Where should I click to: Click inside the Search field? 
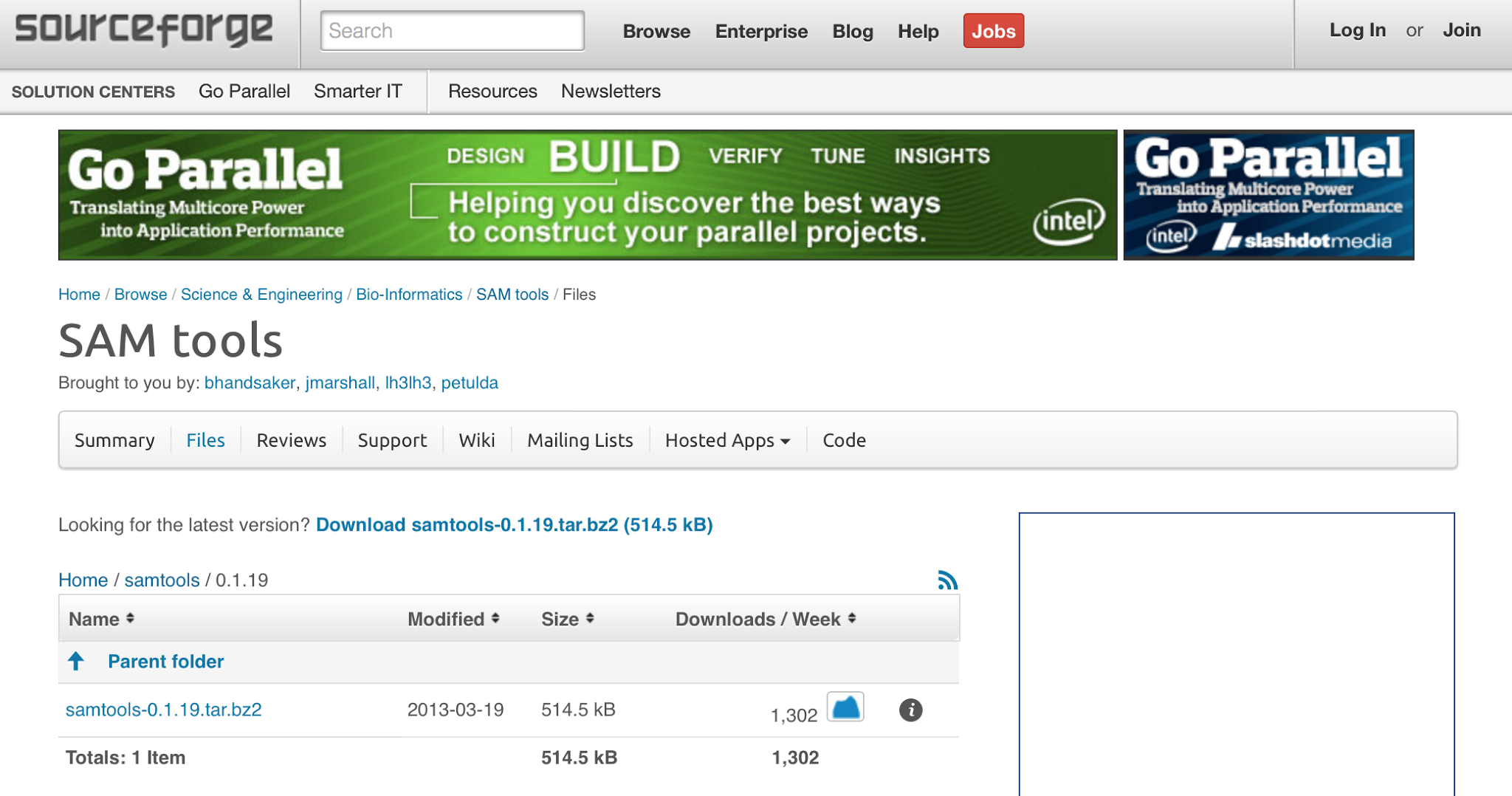(x=451, y=30)
